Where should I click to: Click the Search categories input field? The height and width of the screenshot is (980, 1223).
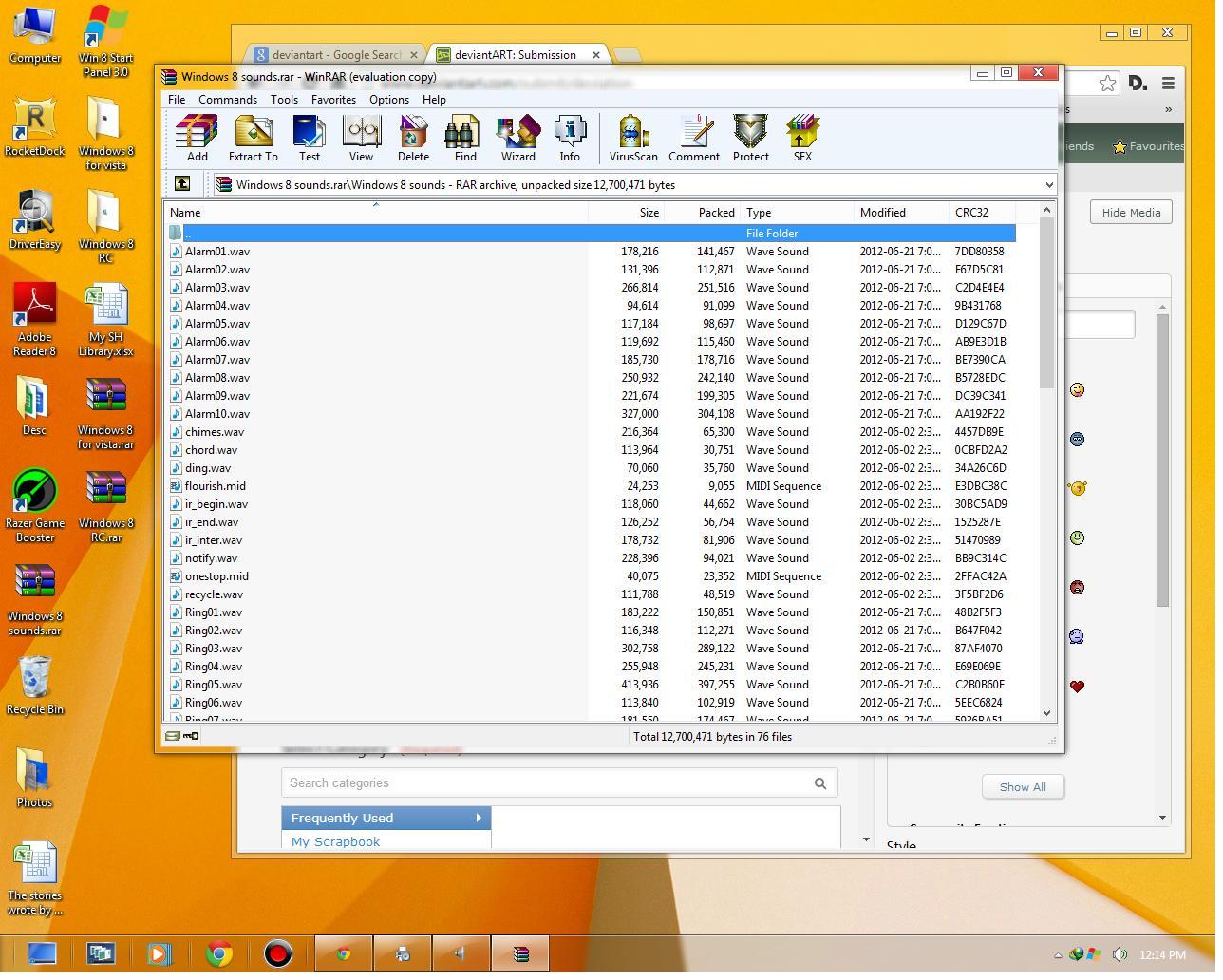coord(559,782)
